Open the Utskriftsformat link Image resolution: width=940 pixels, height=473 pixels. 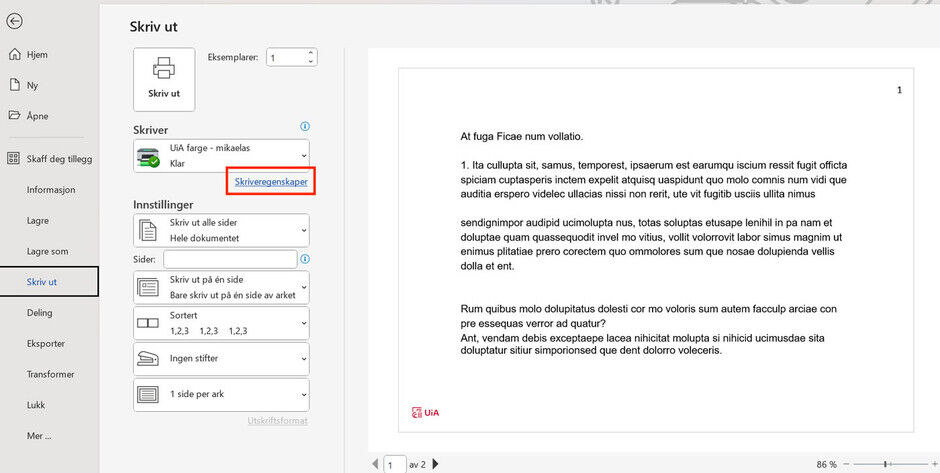(x=278, y=421)
